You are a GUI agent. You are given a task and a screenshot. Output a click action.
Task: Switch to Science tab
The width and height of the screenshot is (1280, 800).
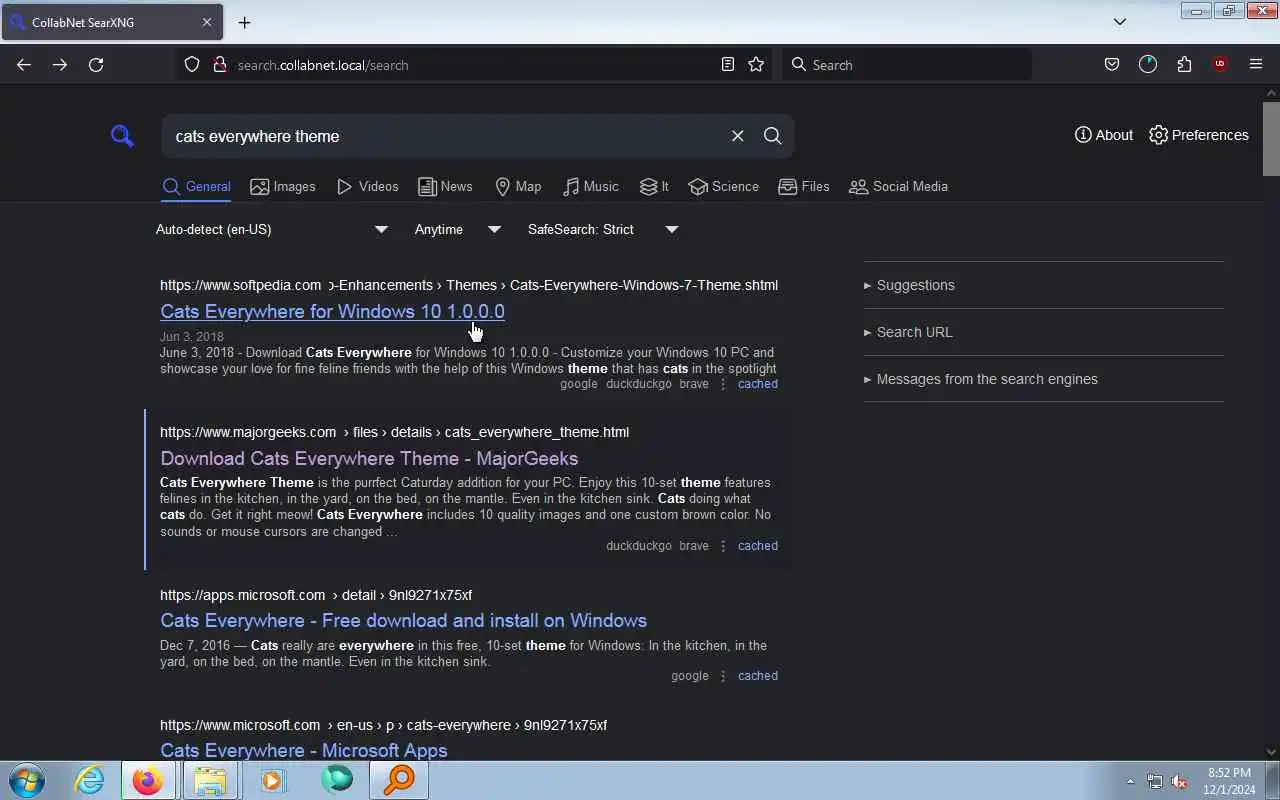(x=724, y=187)
